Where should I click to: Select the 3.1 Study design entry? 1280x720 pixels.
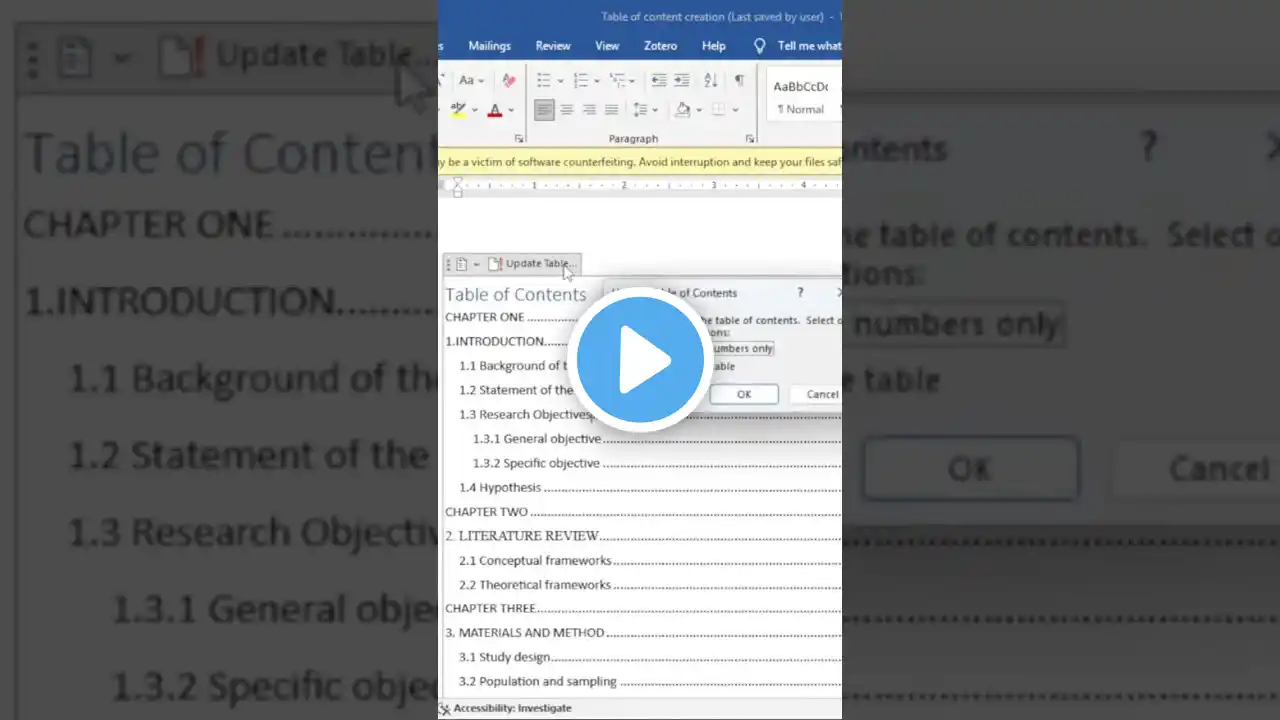tap(505, 658)
